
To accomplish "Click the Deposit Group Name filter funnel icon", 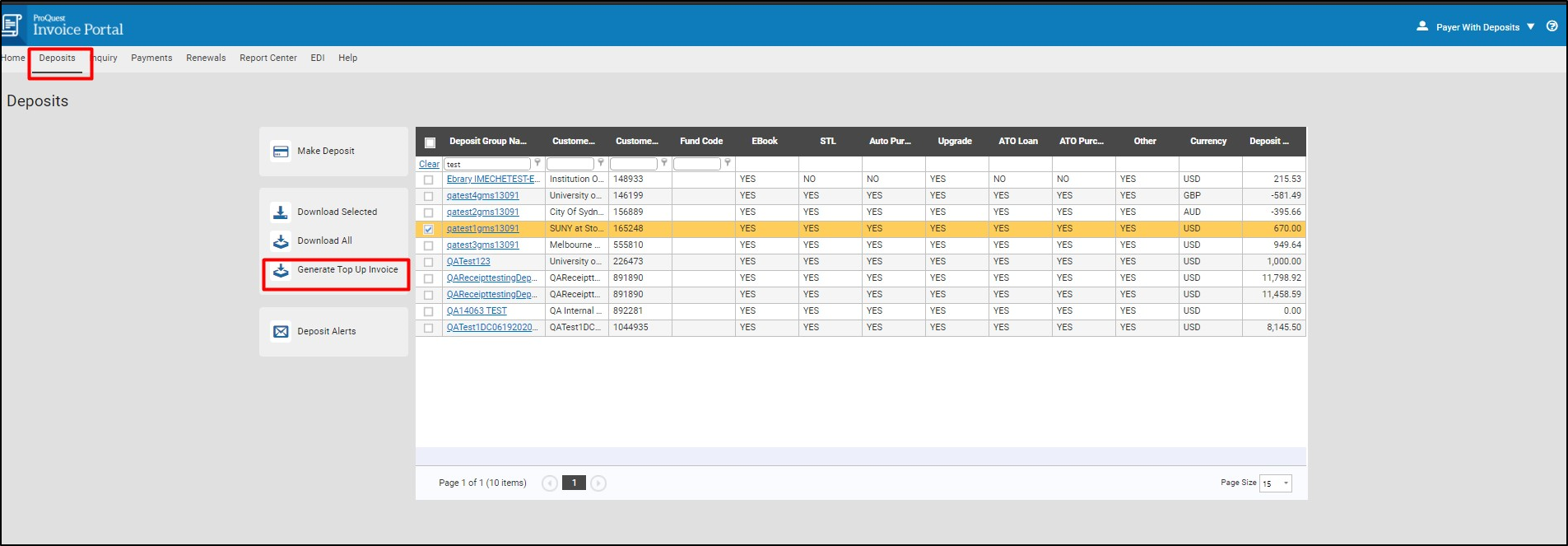I will point(537,163).
